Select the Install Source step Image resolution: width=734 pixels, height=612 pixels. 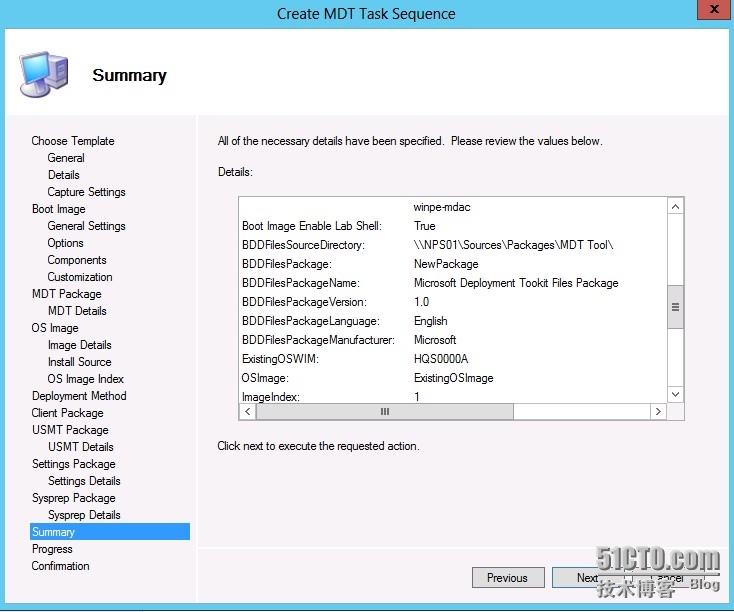coord(80,362)
